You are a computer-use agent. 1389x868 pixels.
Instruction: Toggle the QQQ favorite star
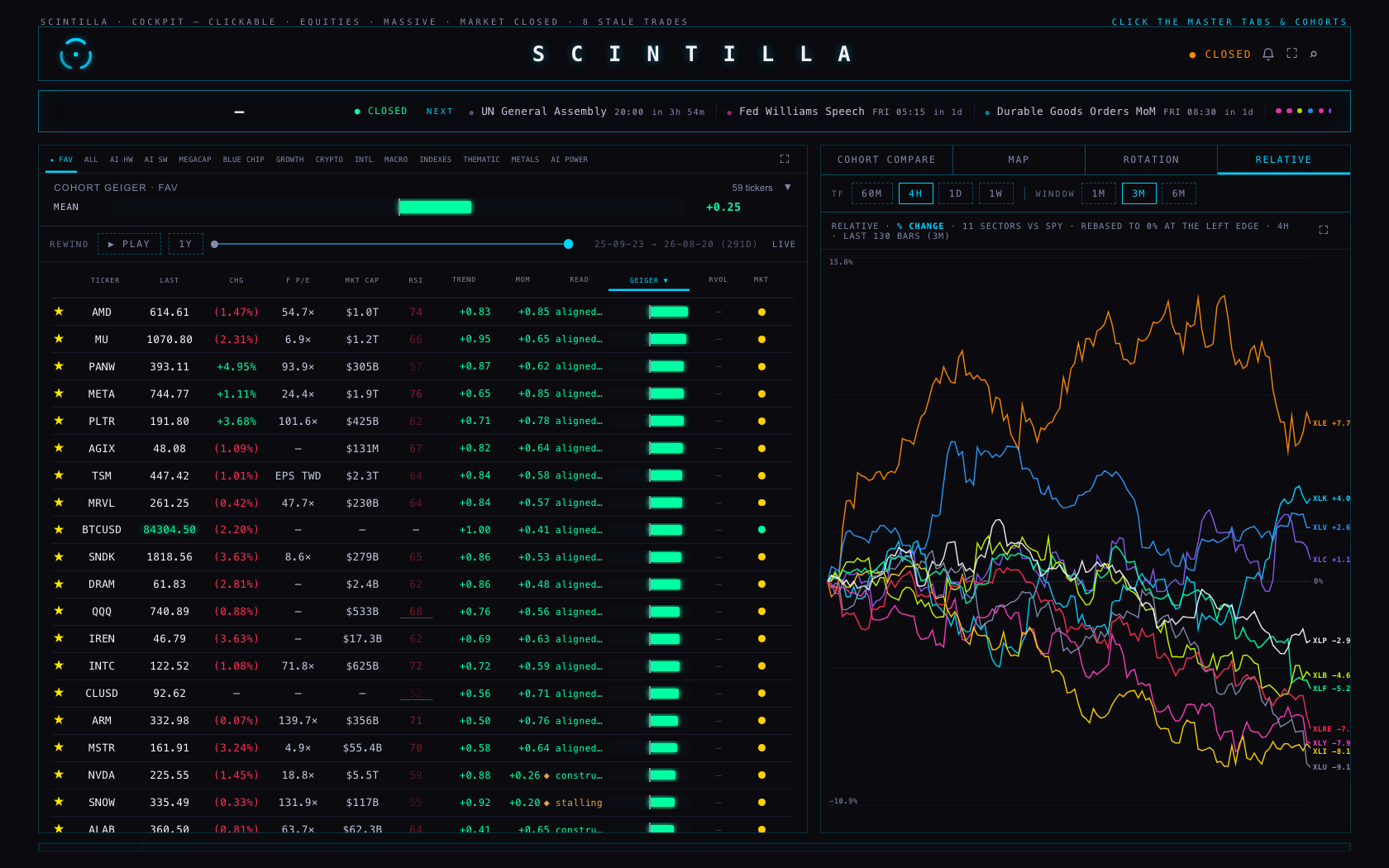coord(59,611)
